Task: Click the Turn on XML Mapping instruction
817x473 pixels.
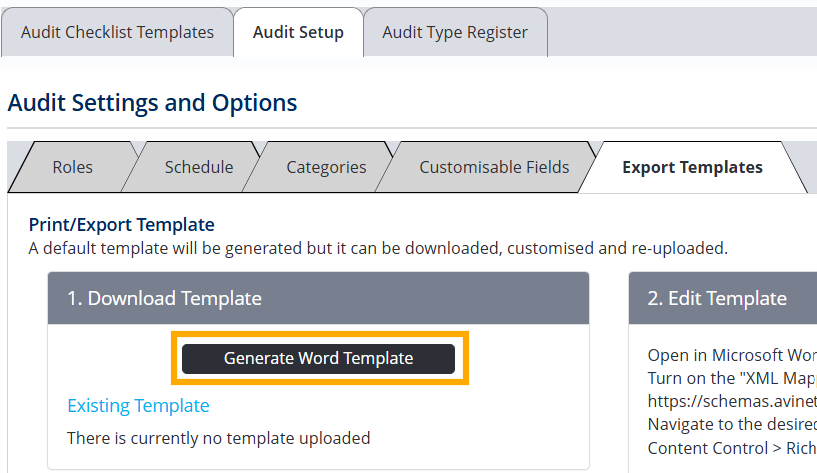Action: (731, 379)
